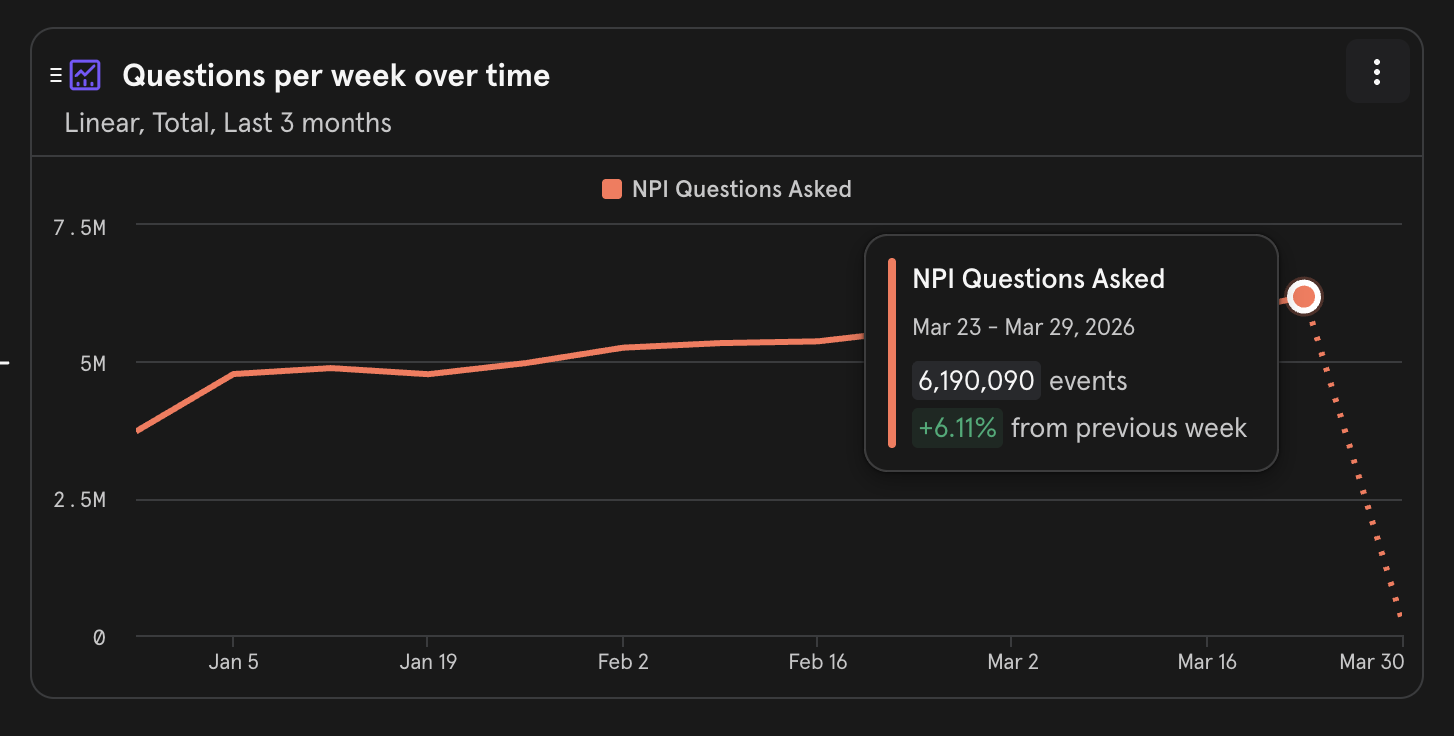
Task: Click the orange NPI Questions Asked legend swatch
Action: (x=612, y=189)
